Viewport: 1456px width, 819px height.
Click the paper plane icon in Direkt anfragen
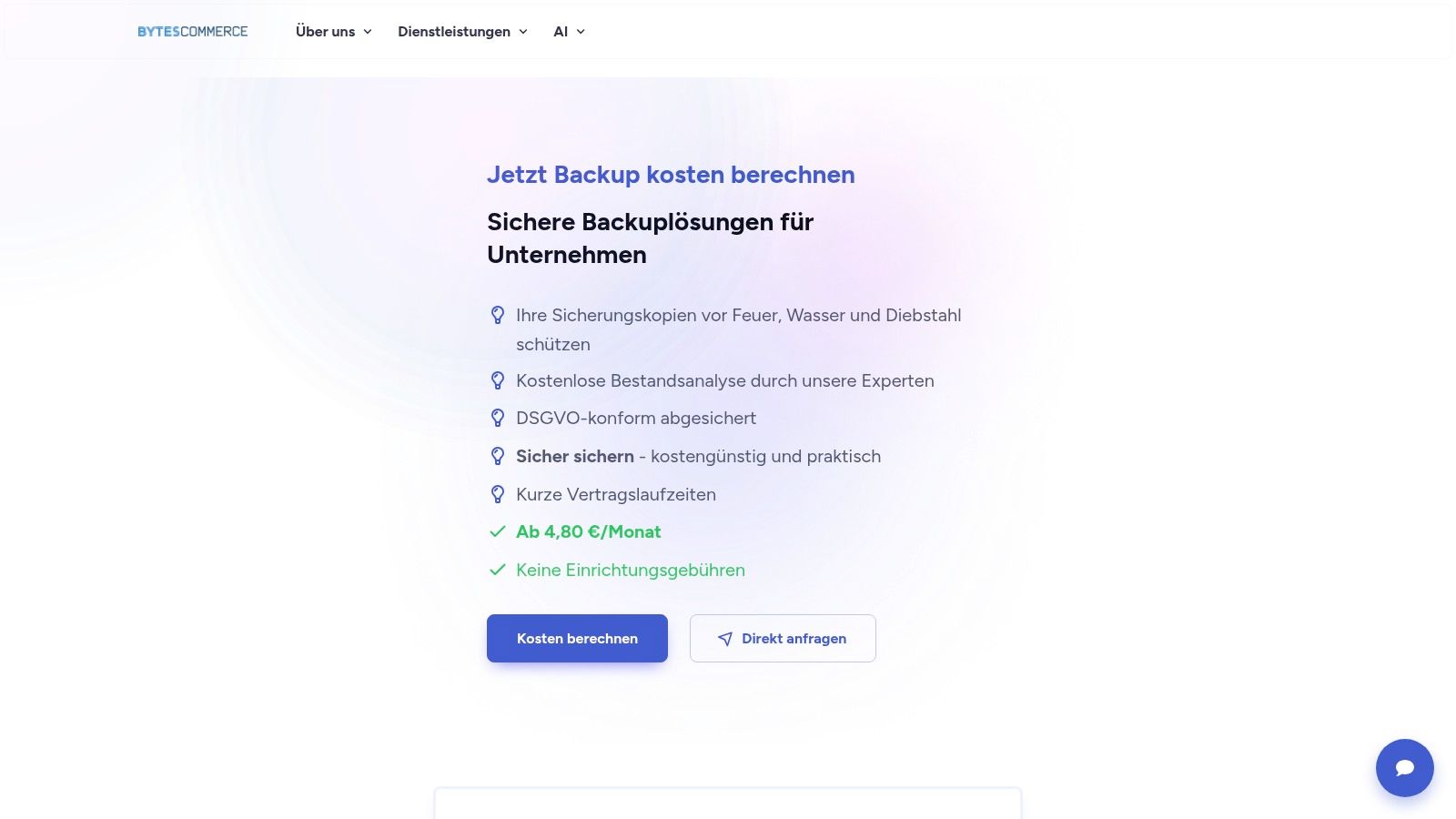(x=725, y=639)
